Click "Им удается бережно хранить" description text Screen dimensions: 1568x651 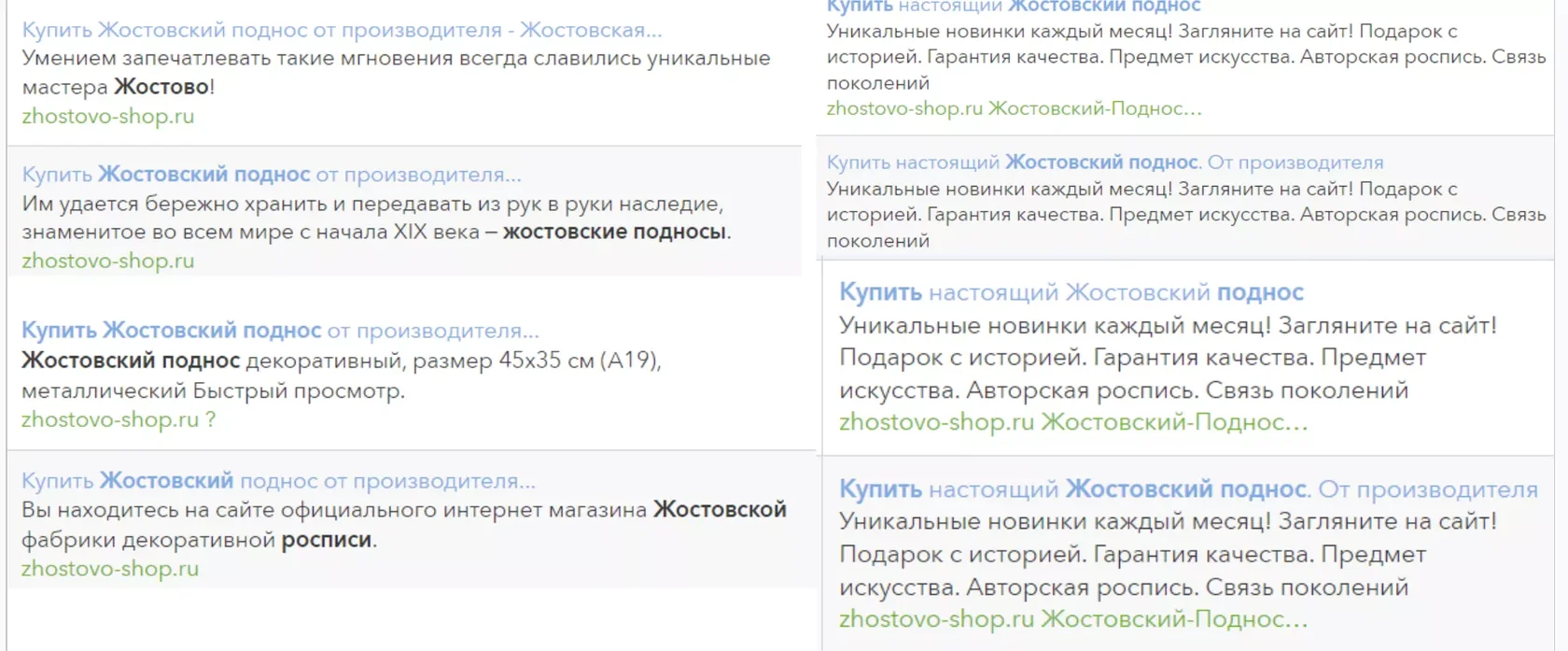(376, 218)
